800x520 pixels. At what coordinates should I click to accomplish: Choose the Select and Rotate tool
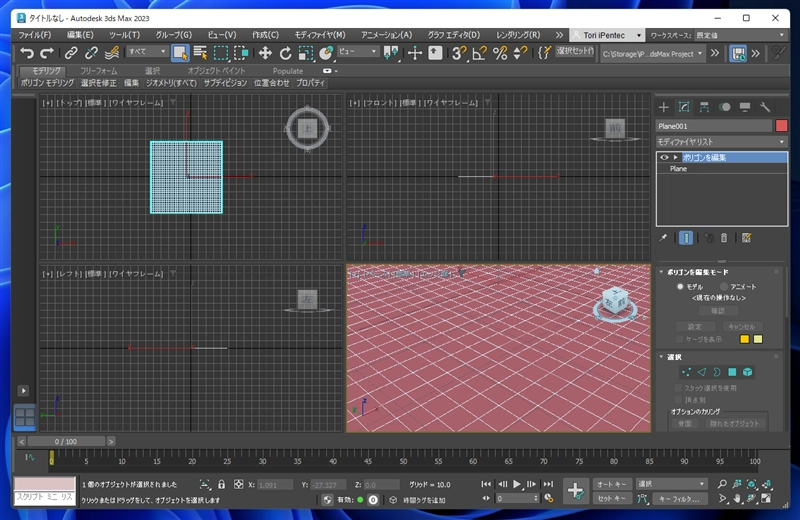(285, 53)
